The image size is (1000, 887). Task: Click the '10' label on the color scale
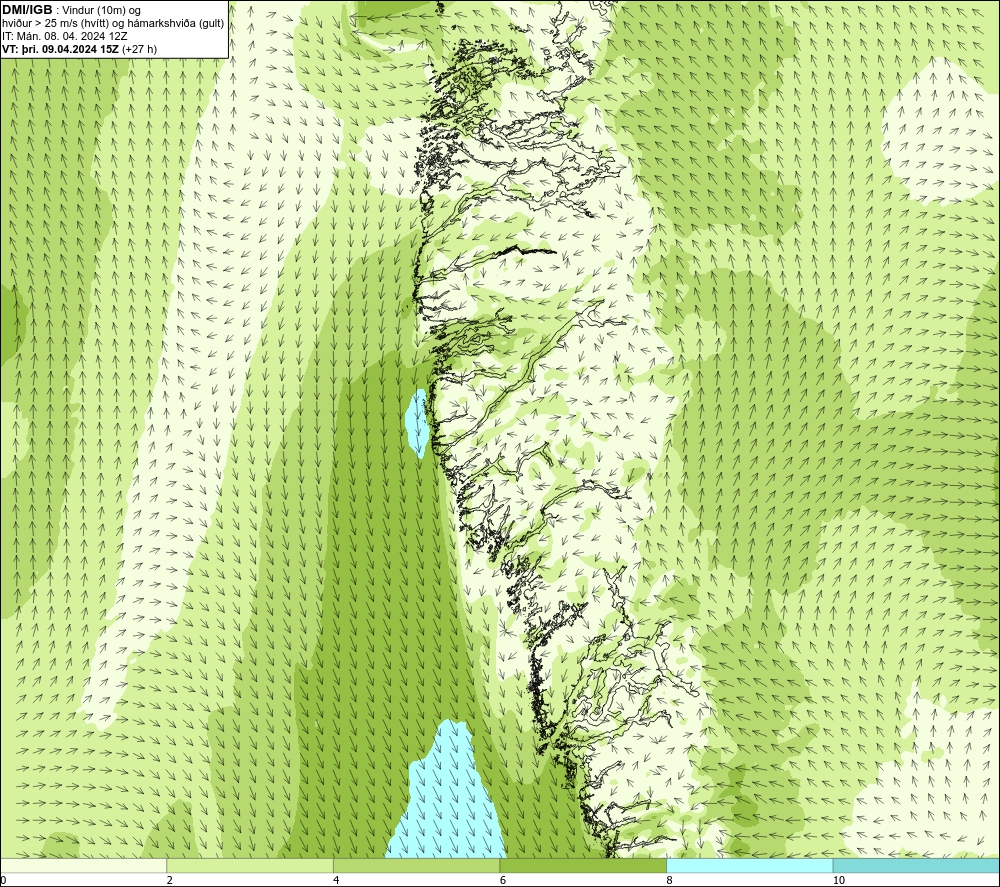(839, 880)
